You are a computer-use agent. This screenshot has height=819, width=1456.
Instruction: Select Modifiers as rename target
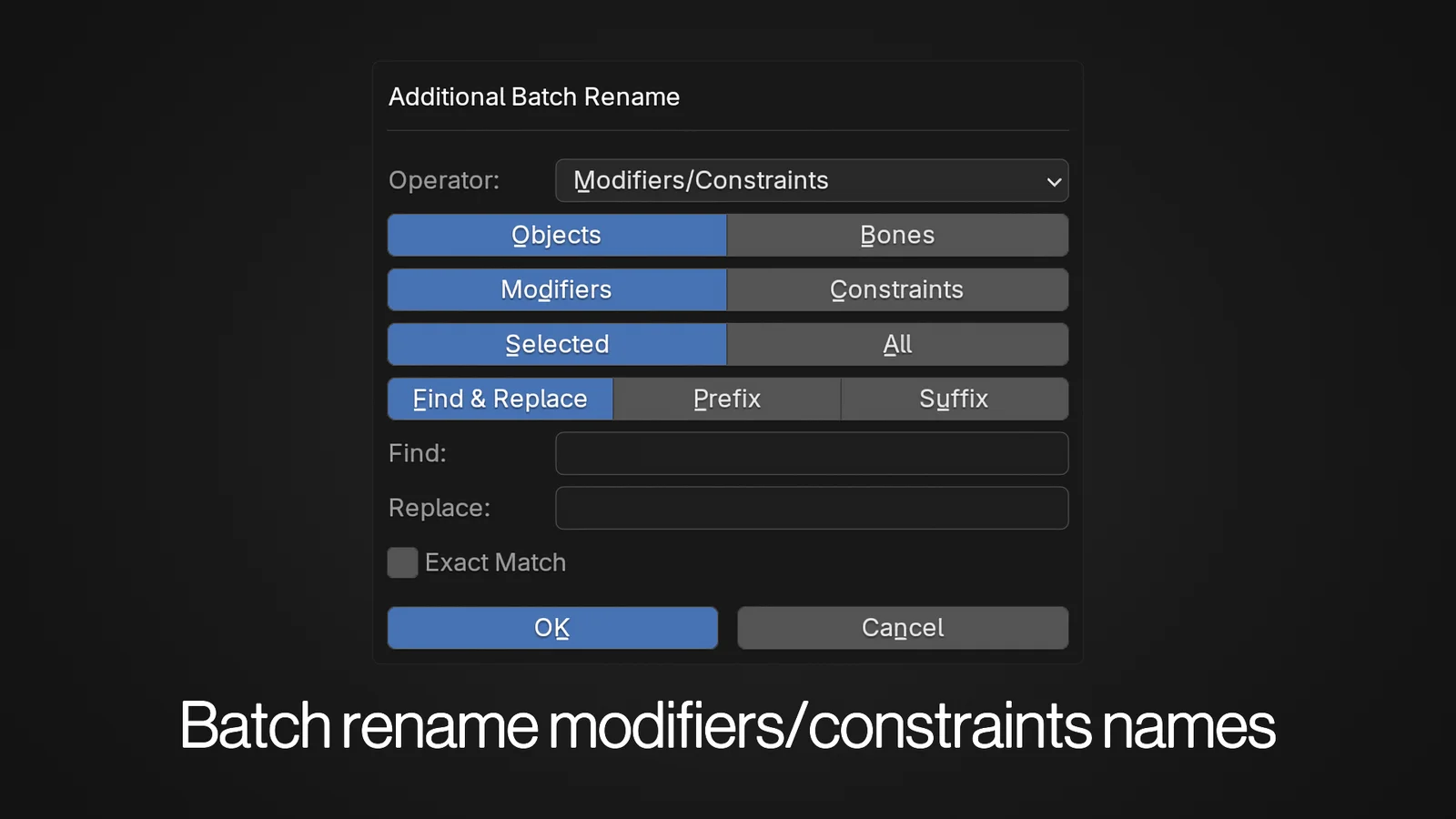pos(556,289)
